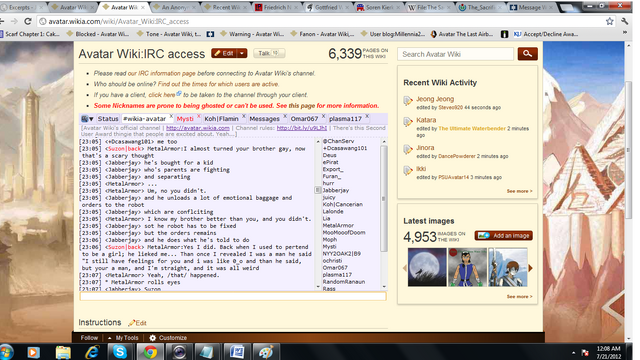Screen dimensions: 640x360
Task: Focus the Search Avatar Wiki field
Action: click(x=456, y=54)
